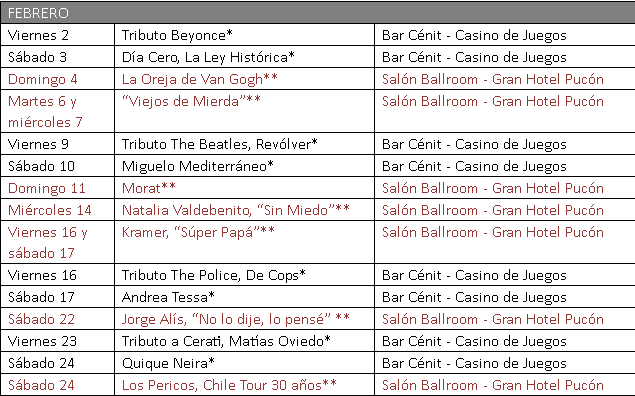The height and width of the screenshot is (396, 635).
Task: Click Tributo a Cerati, Matías Oviedo* cell
Action: pyautogui.click(x=245, y=341)
